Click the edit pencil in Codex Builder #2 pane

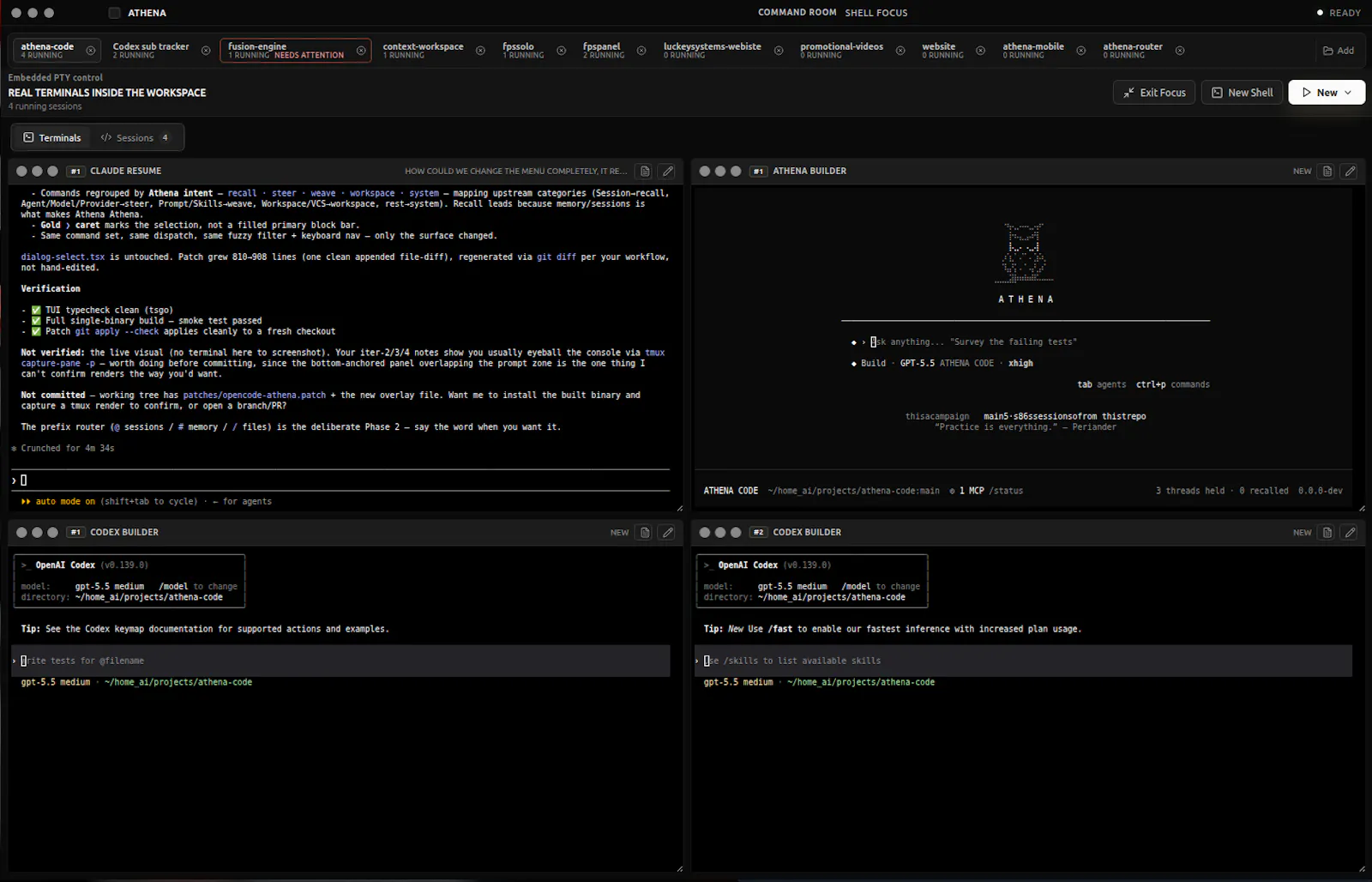(x=1350, y=532)
